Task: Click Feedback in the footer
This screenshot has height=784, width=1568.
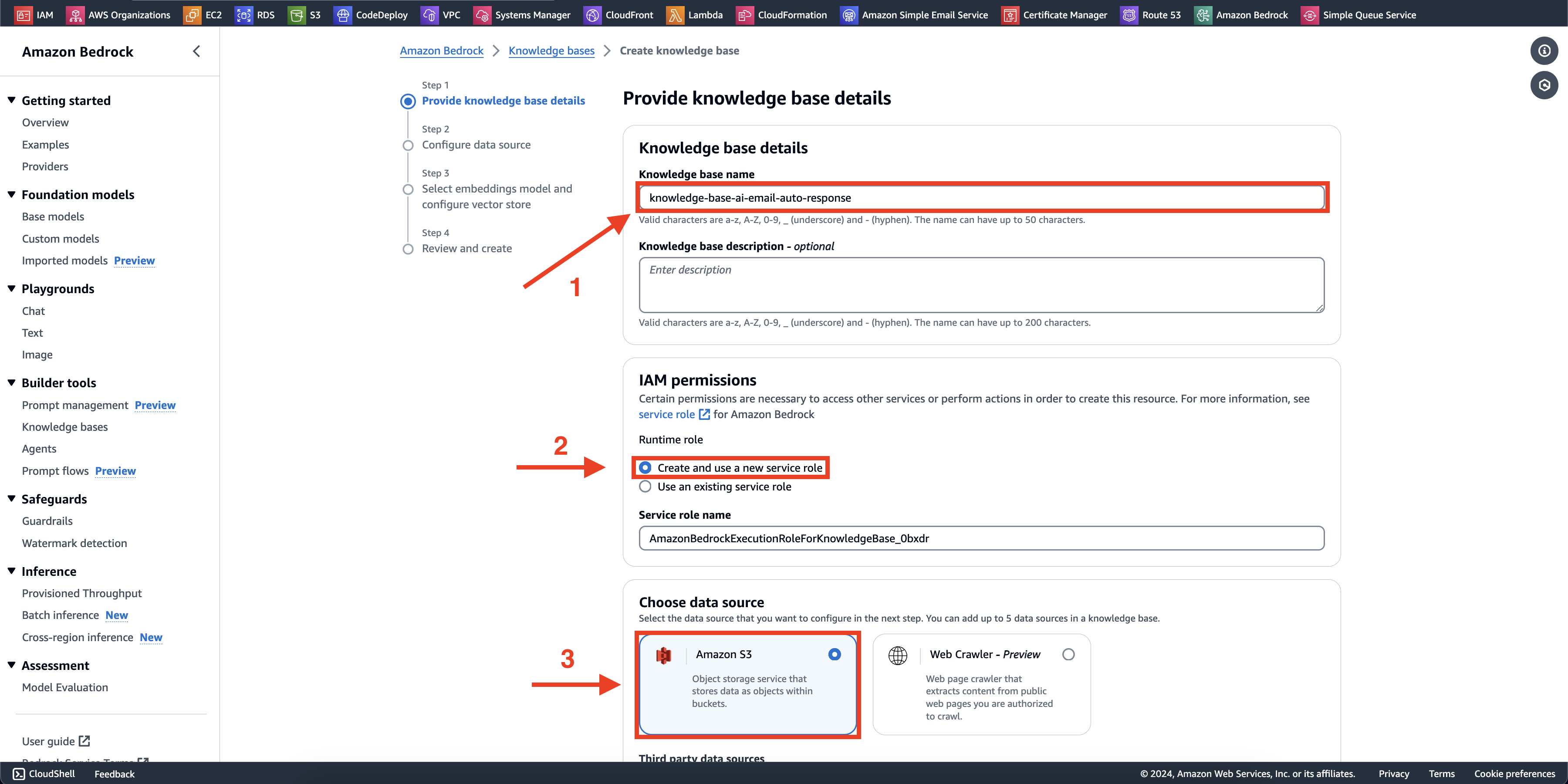Action: pyautogui.click(x=115, y=774)
